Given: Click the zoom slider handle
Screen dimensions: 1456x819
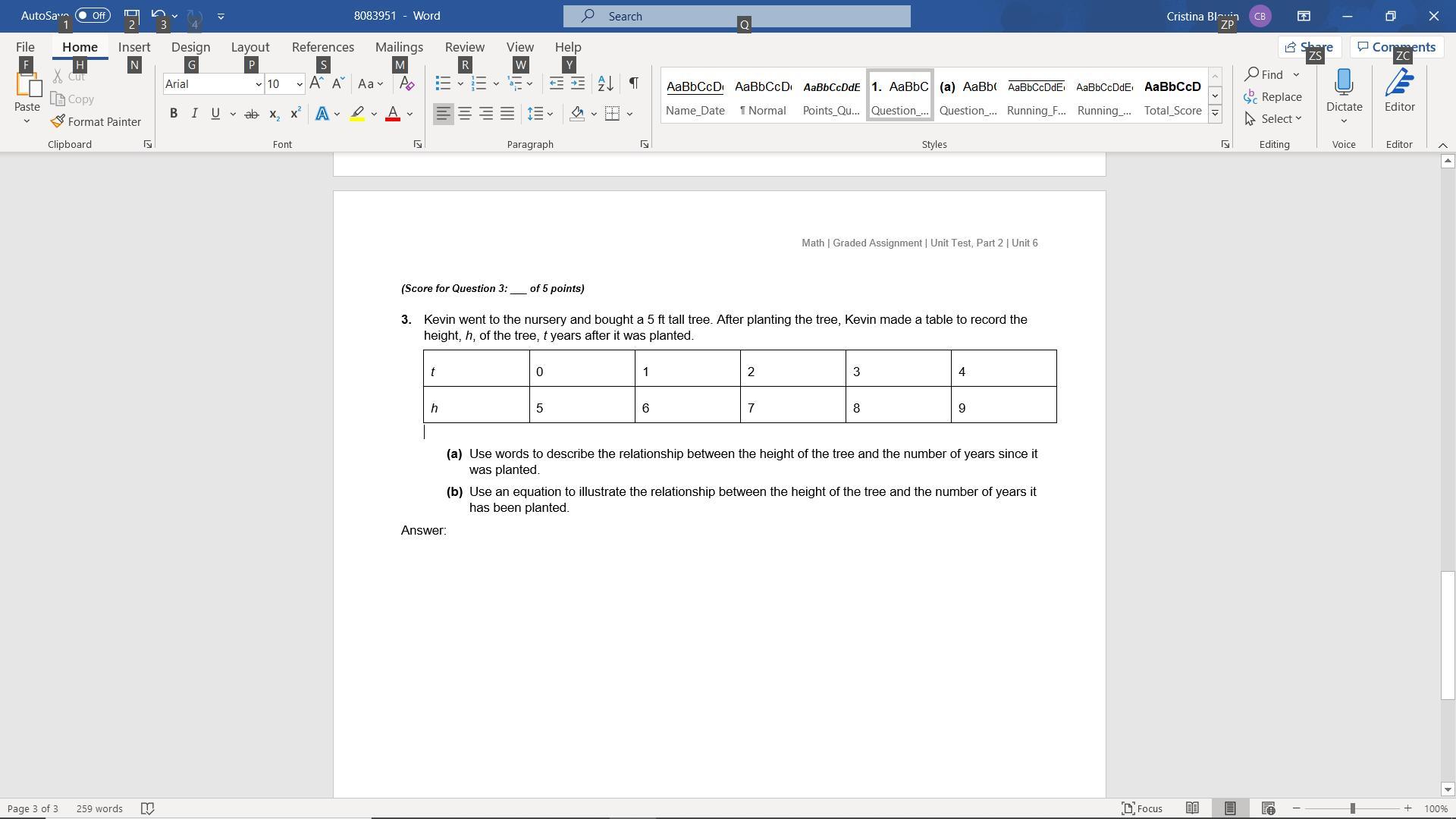Looking at the screenshot, I should [x=1352, y=808].
